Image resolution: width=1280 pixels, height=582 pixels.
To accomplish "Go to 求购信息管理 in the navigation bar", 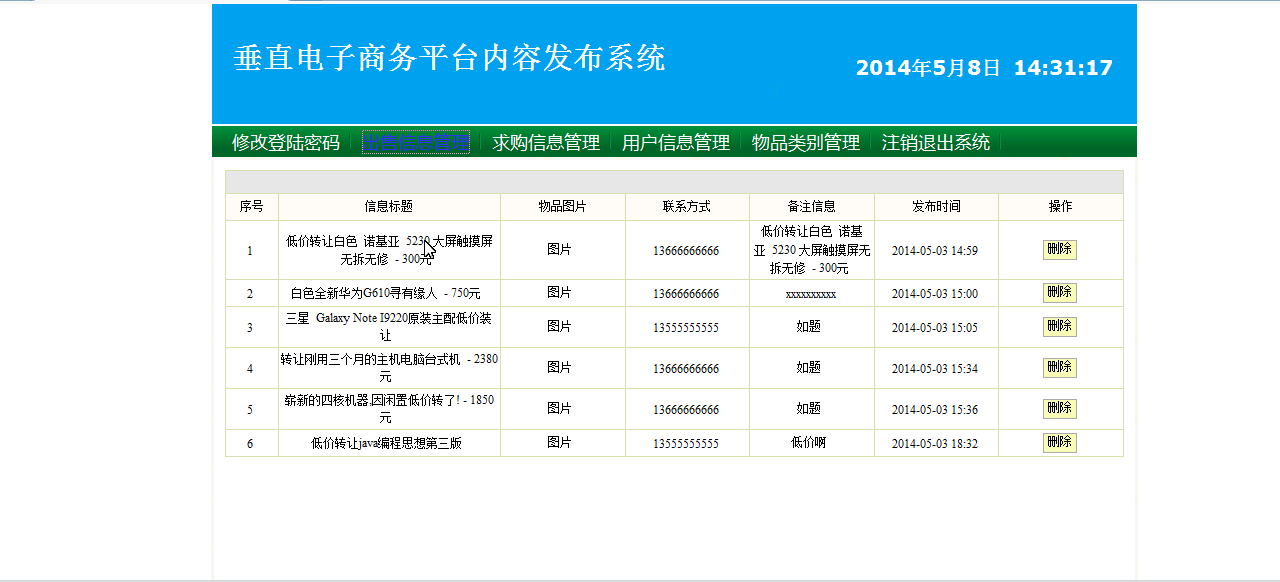I will click(x=546, y=143).
